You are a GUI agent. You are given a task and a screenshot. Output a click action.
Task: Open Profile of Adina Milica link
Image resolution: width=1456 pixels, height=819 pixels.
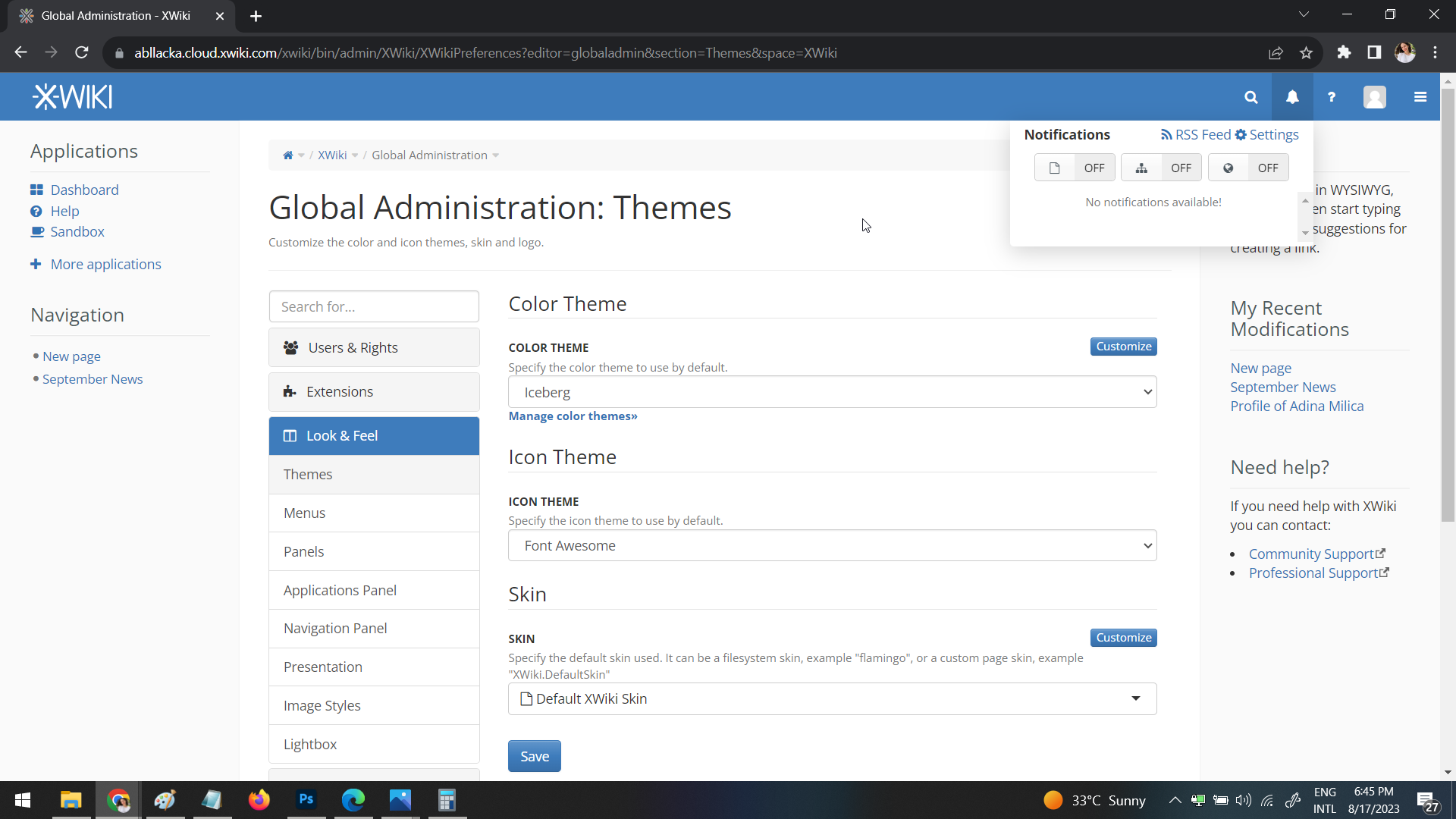tap(1297, 406)
